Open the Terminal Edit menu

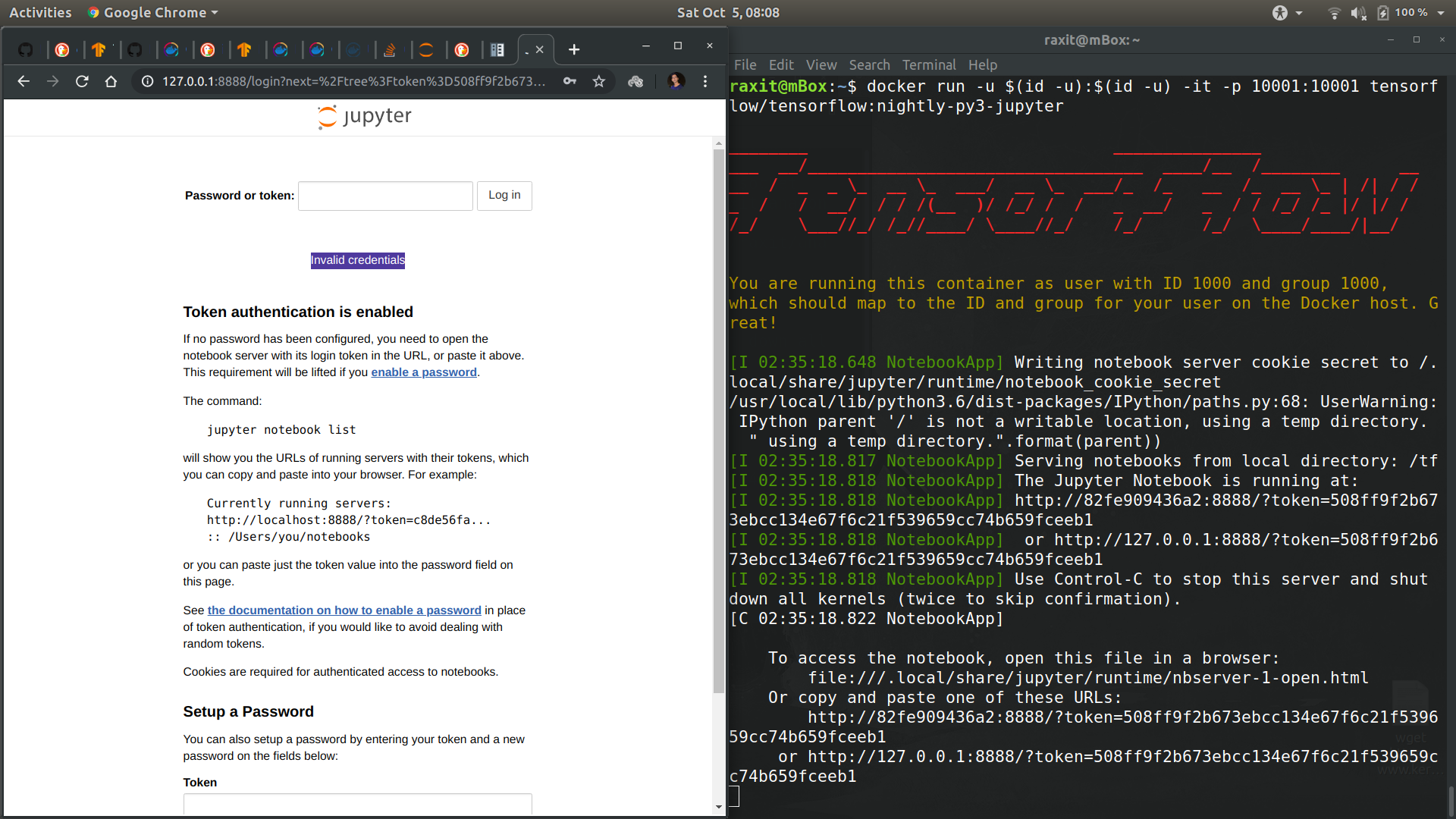click(x=781, y=65)
